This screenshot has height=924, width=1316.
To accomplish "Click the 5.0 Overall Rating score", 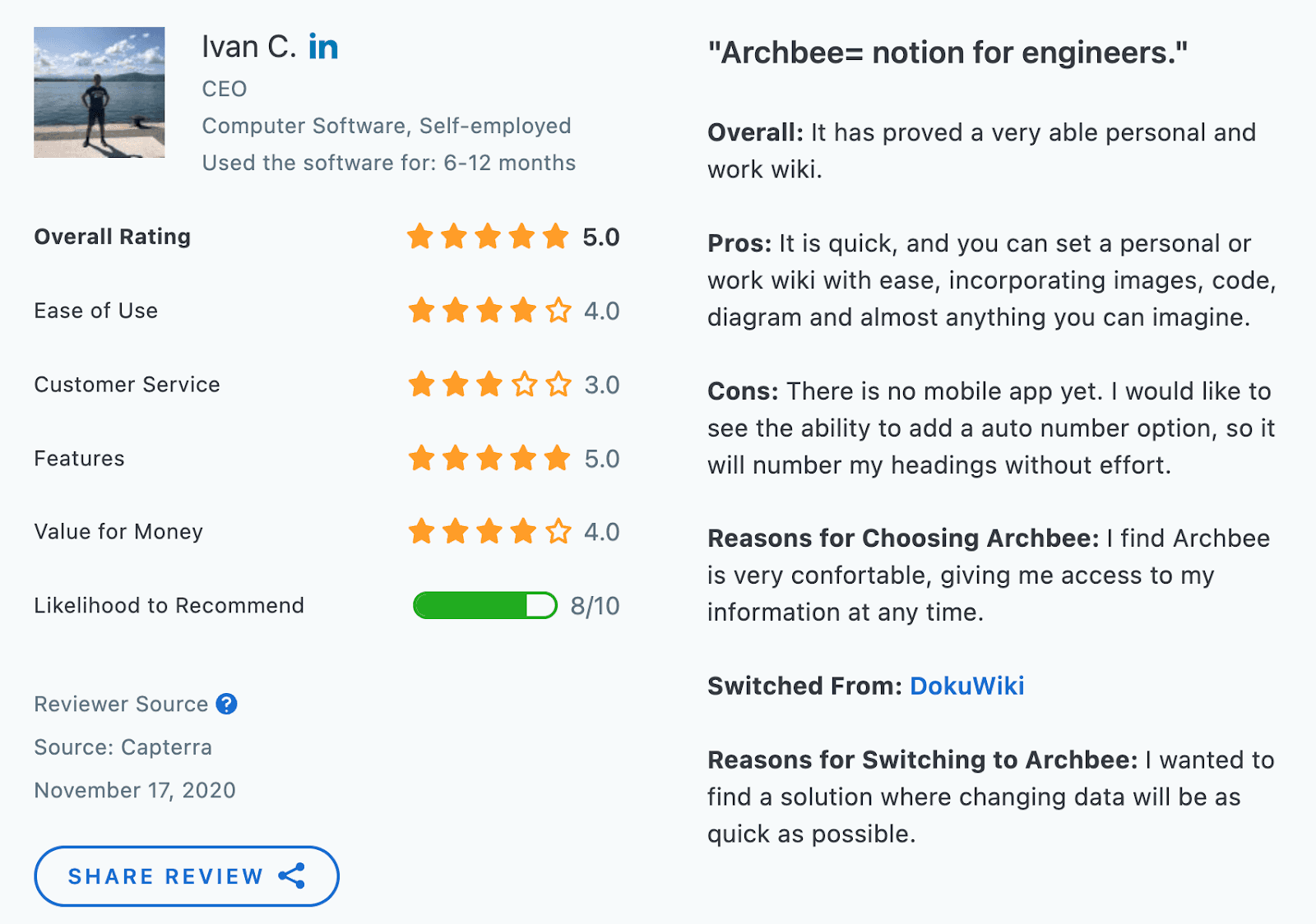I will pos(600,237).
